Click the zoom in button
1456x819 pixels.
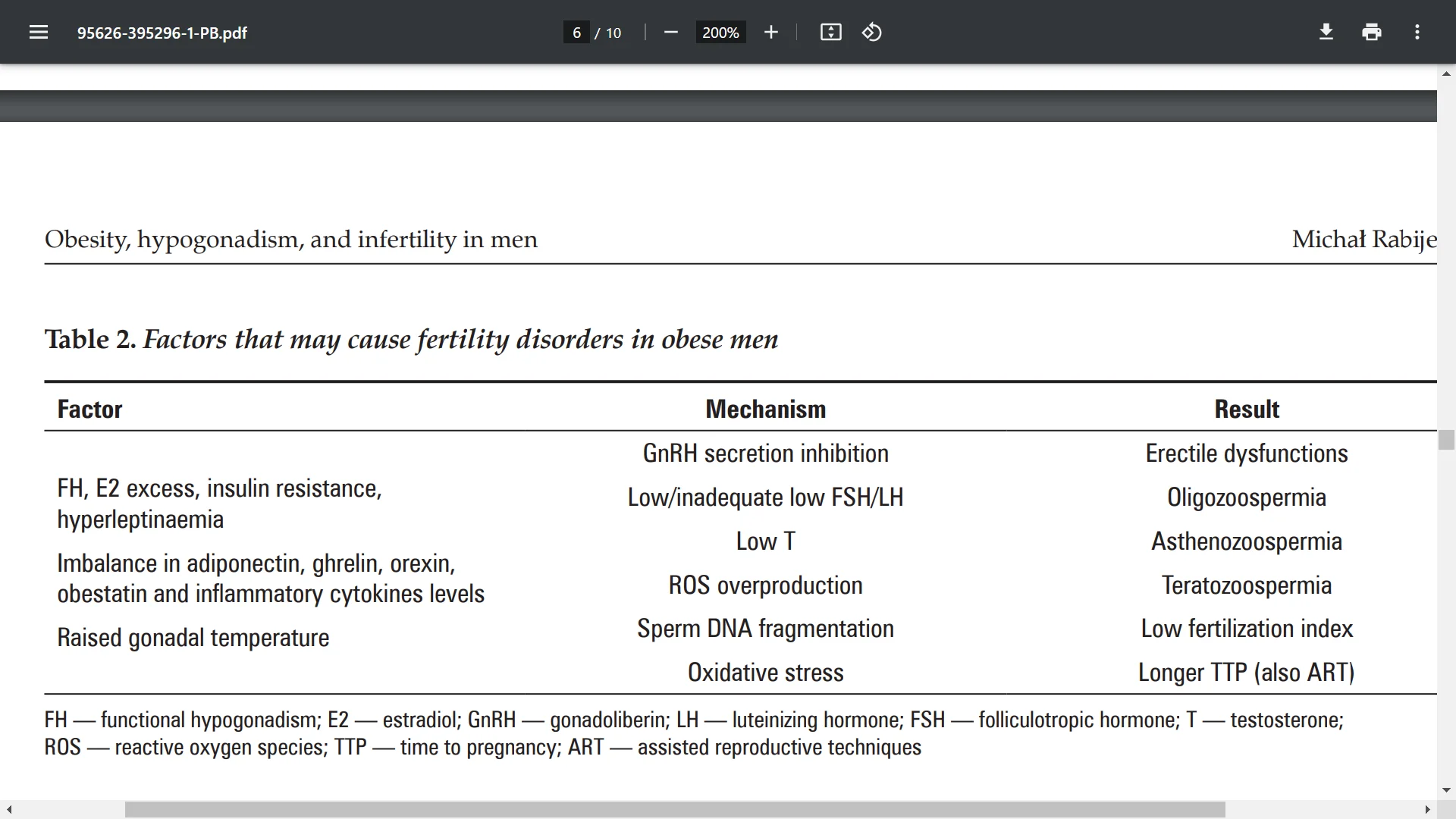771,33
